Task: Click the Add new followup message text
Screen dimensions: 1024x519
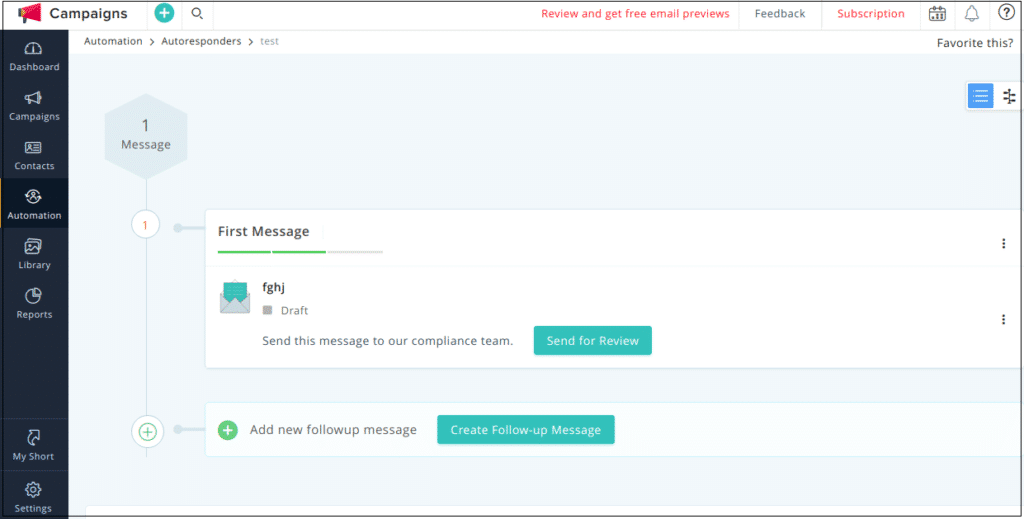Action: (x=333, y=430)
